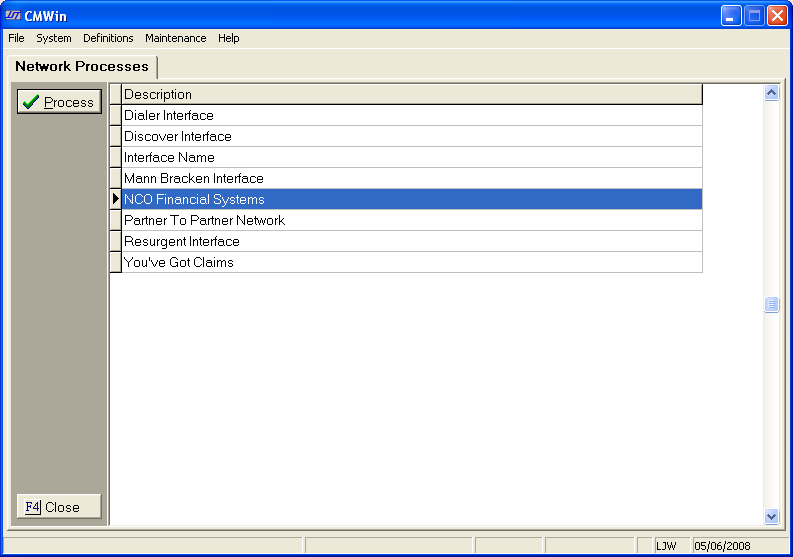The image size is (793, 557).
Task: Open the Help menu
Action: pos(229,38)
